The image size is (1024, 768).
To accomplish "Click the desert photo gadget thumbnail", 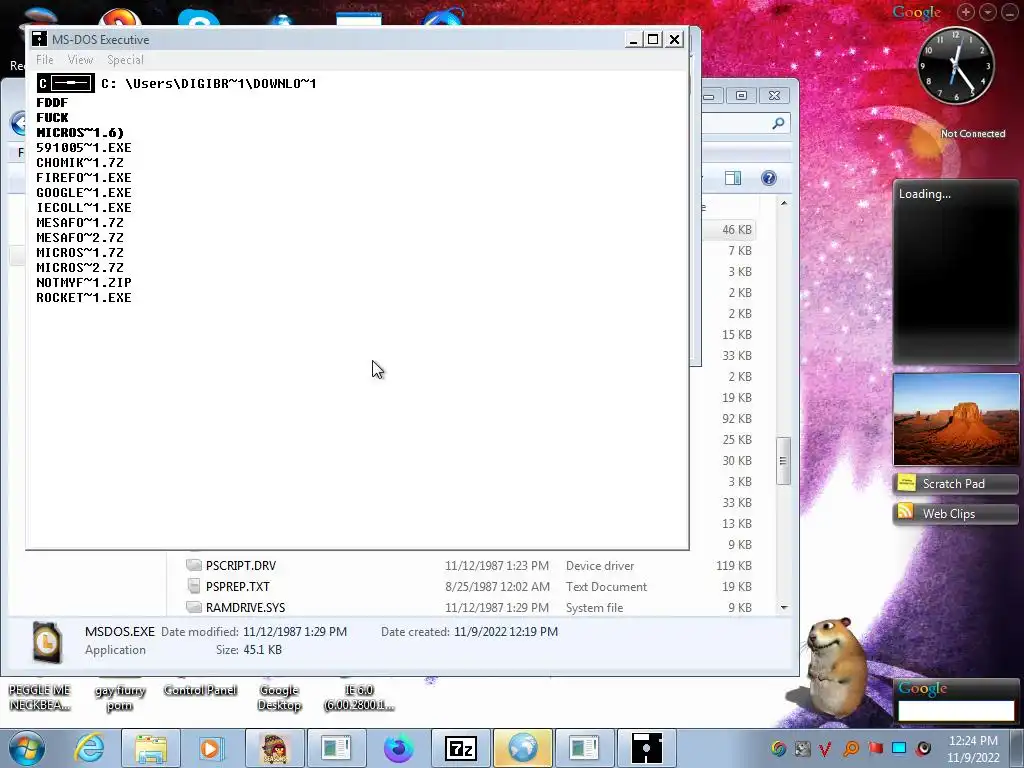I will tap(955, 419).
